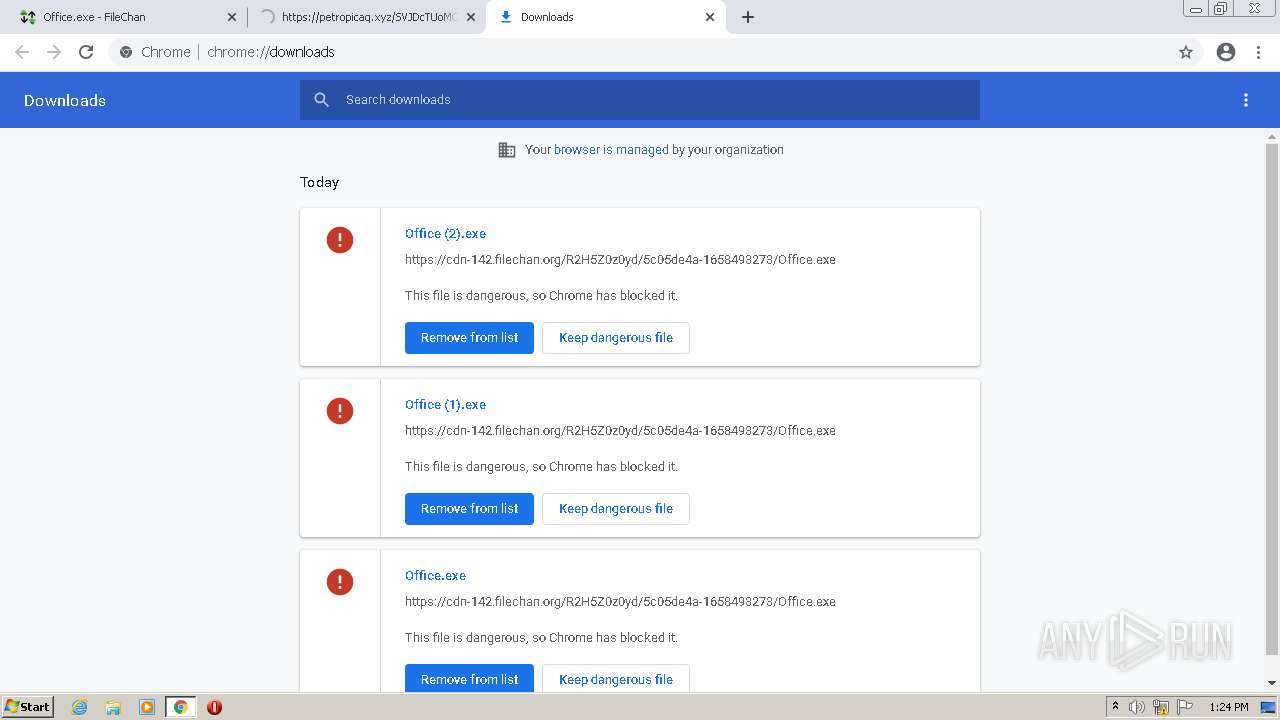1280x720 pixels.
Task: Open Chrome's three-dot main menu
Action: (1258, 52)
